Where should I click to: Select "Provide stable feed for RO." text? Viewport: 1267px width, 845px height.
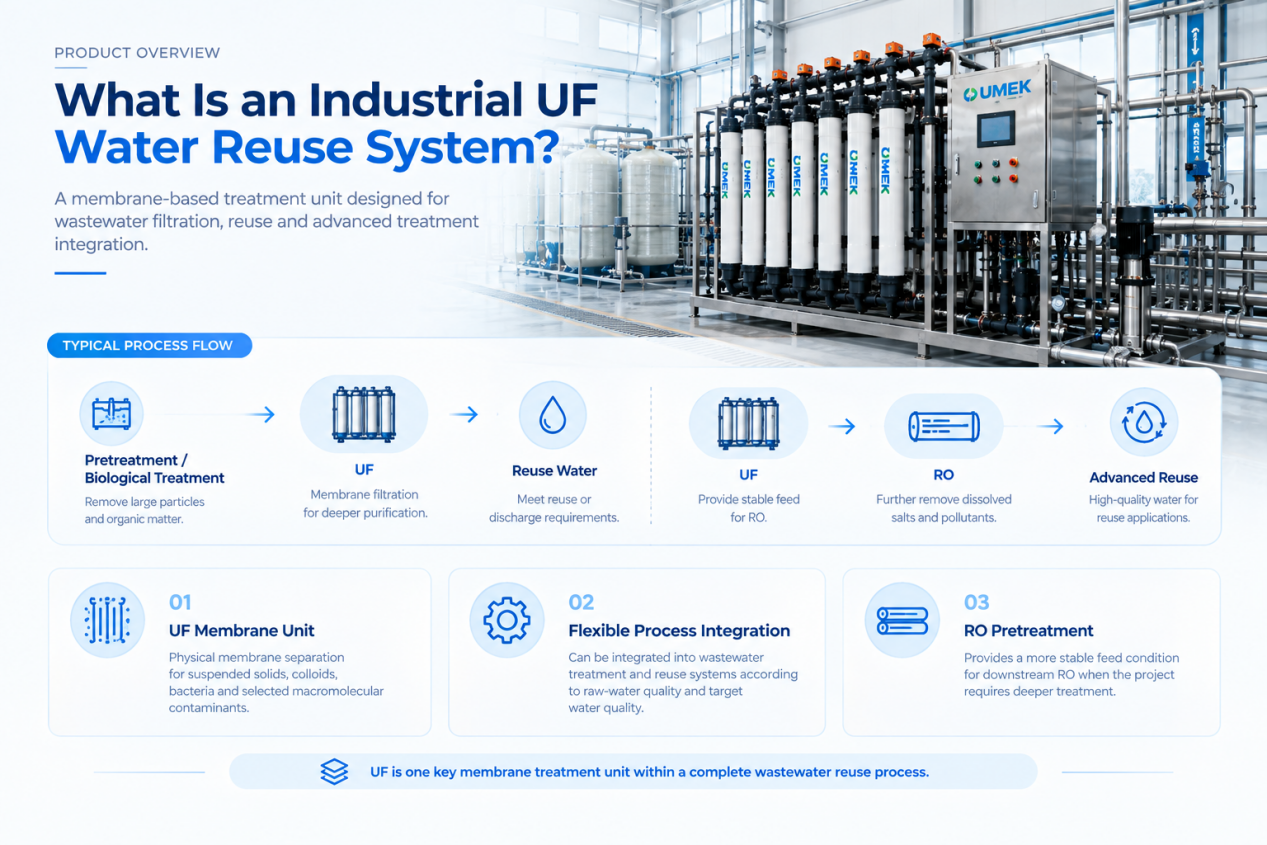click(x=749, y=508)
